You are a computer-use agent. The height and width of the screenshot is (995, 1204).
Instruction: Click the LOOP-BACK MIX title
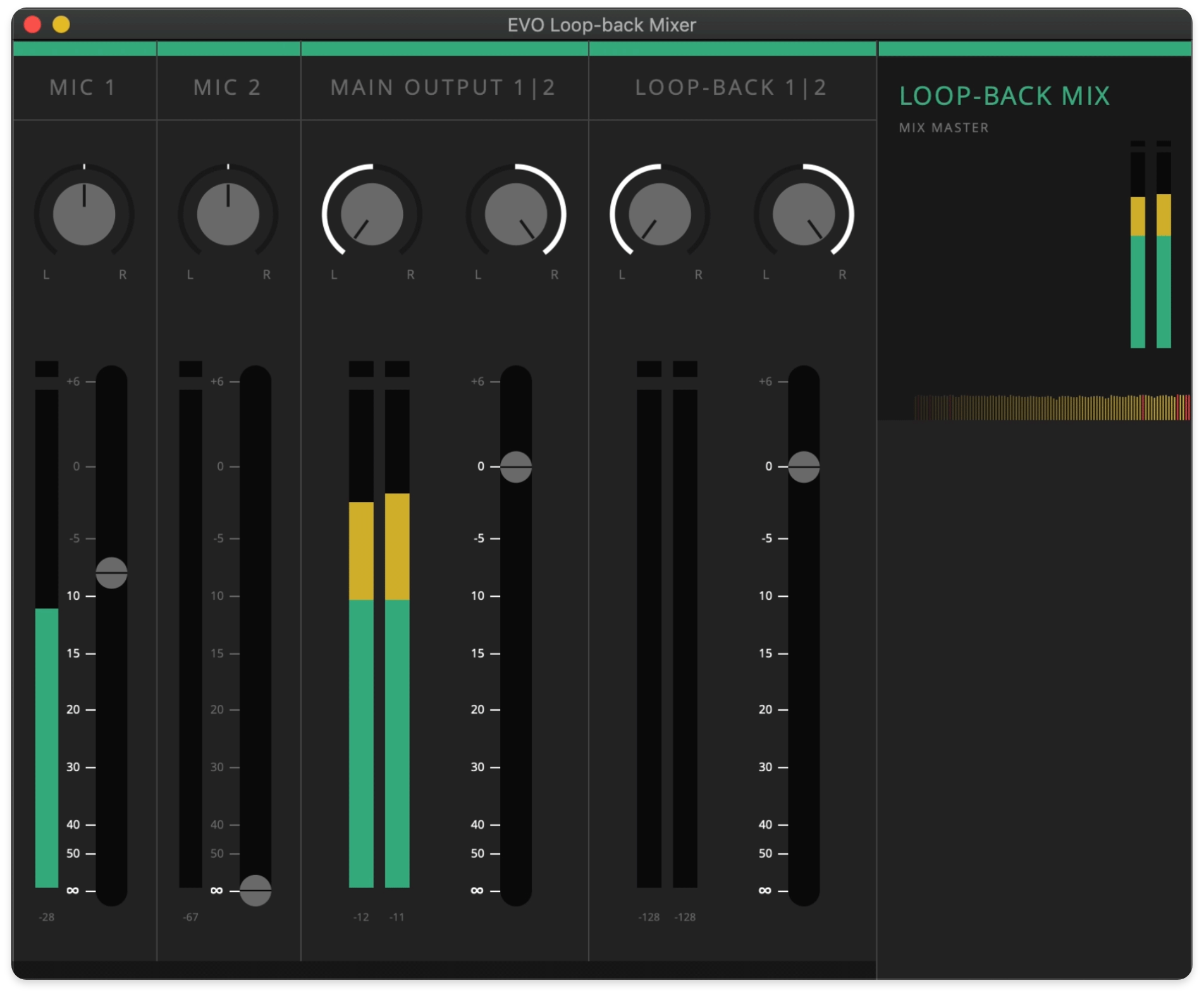point(1004,96)
